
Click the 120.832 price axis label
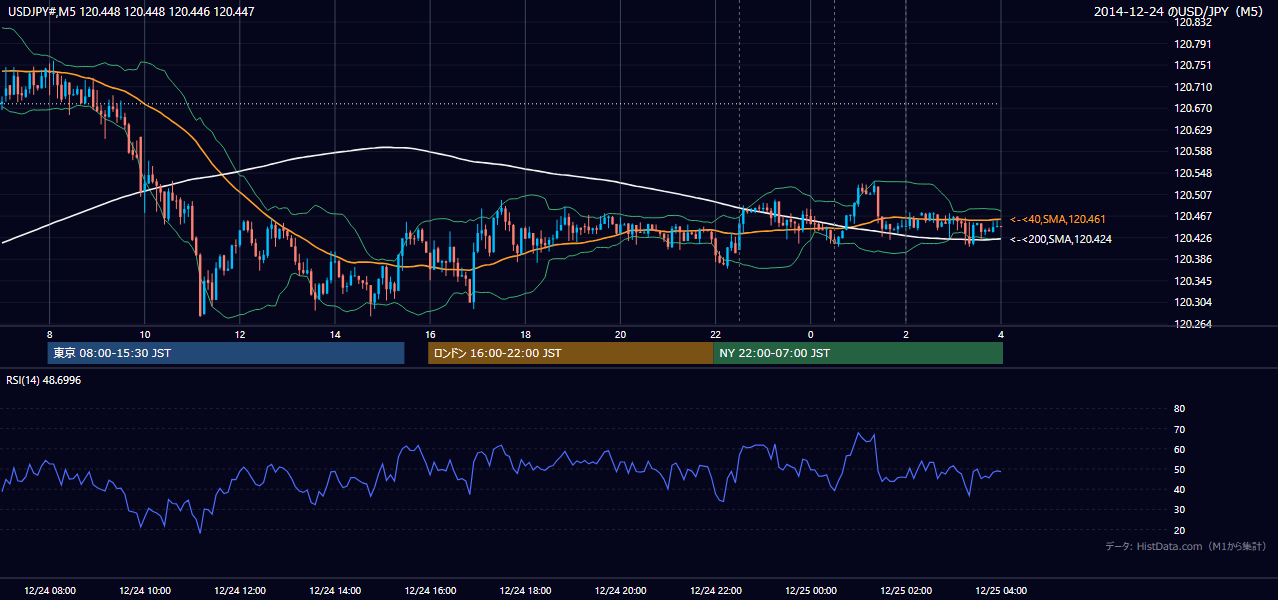(x=1193, y=23)
